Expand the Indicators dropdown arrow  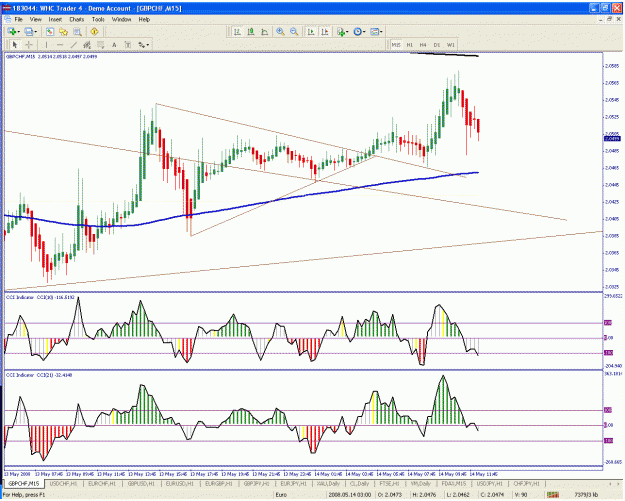[347, 31]
